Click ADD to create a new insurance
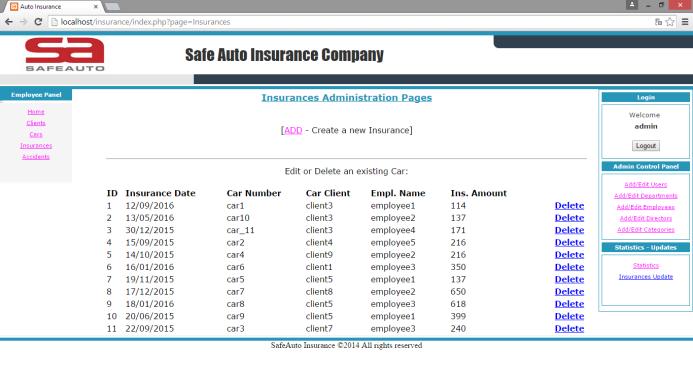The width and height of the screenshot is (693, 373). (x=293, y=130)
